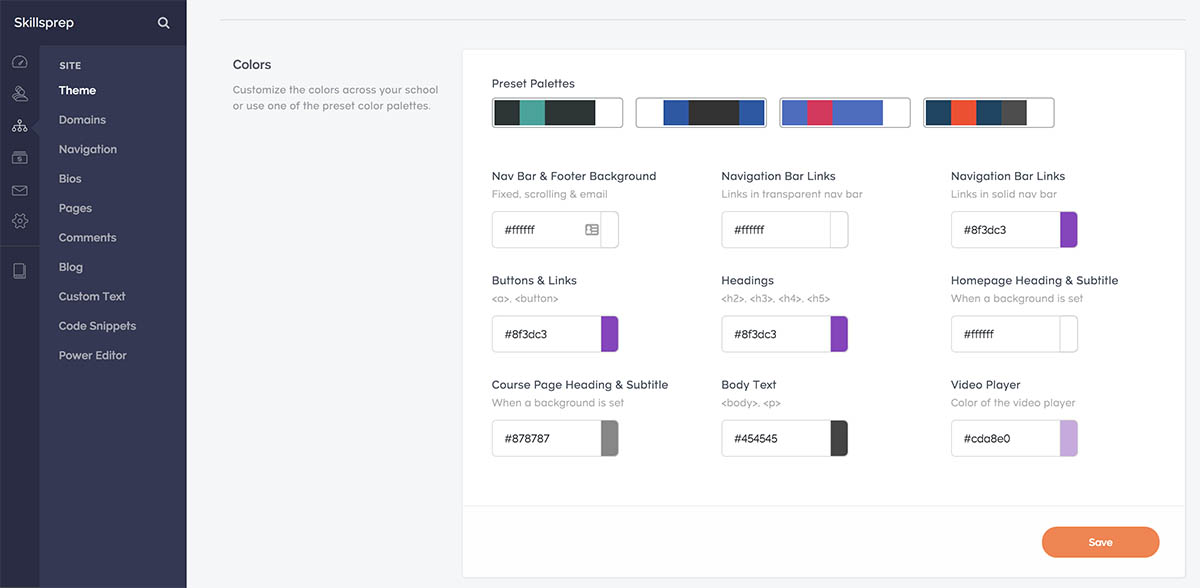Click the search magnifier next to Skillsprep
Viewport: 1200px width, 588px height.
click(163, 21)
